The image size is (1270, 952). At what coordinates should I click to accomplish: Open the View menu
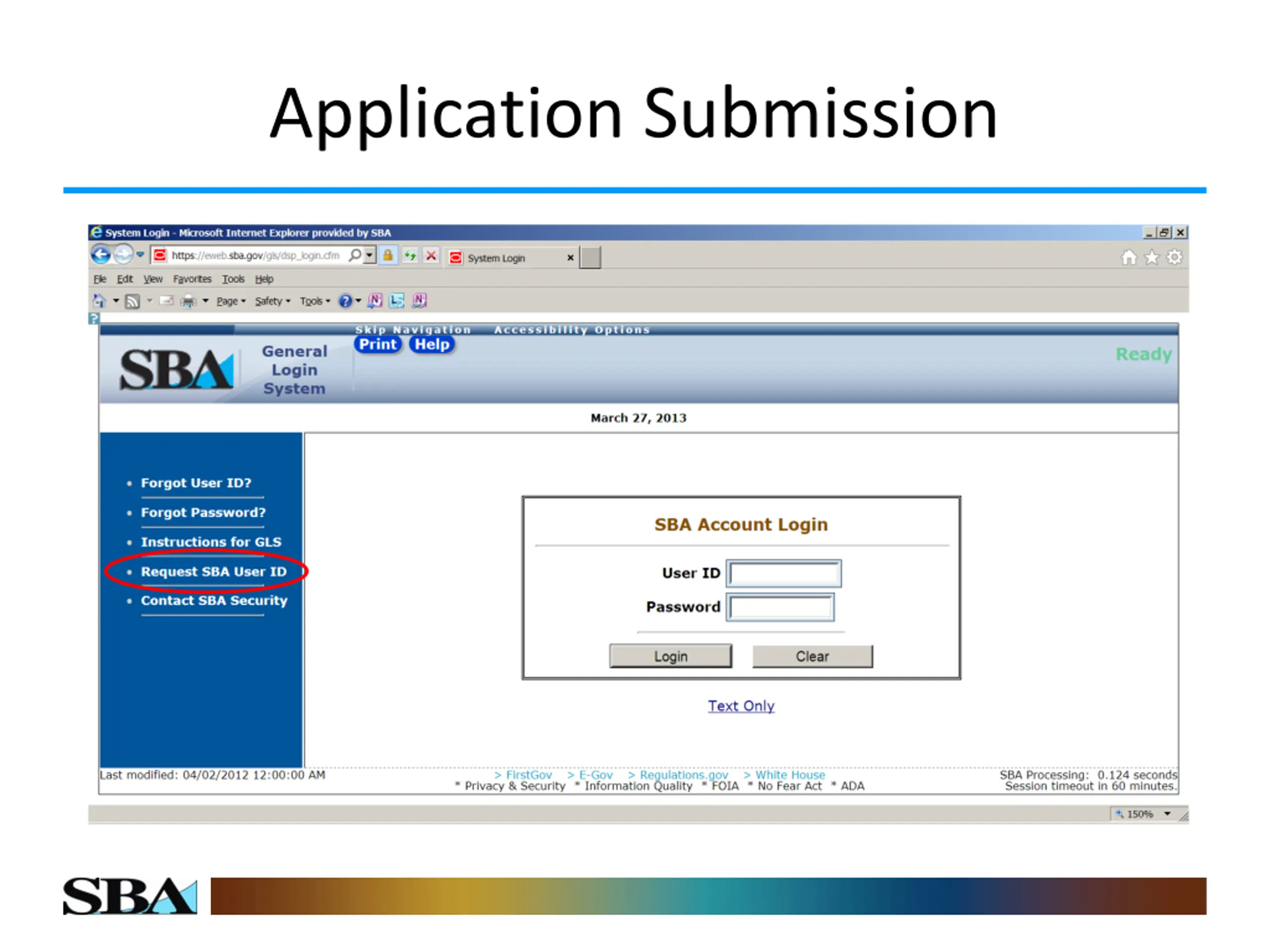pos(153,280)
